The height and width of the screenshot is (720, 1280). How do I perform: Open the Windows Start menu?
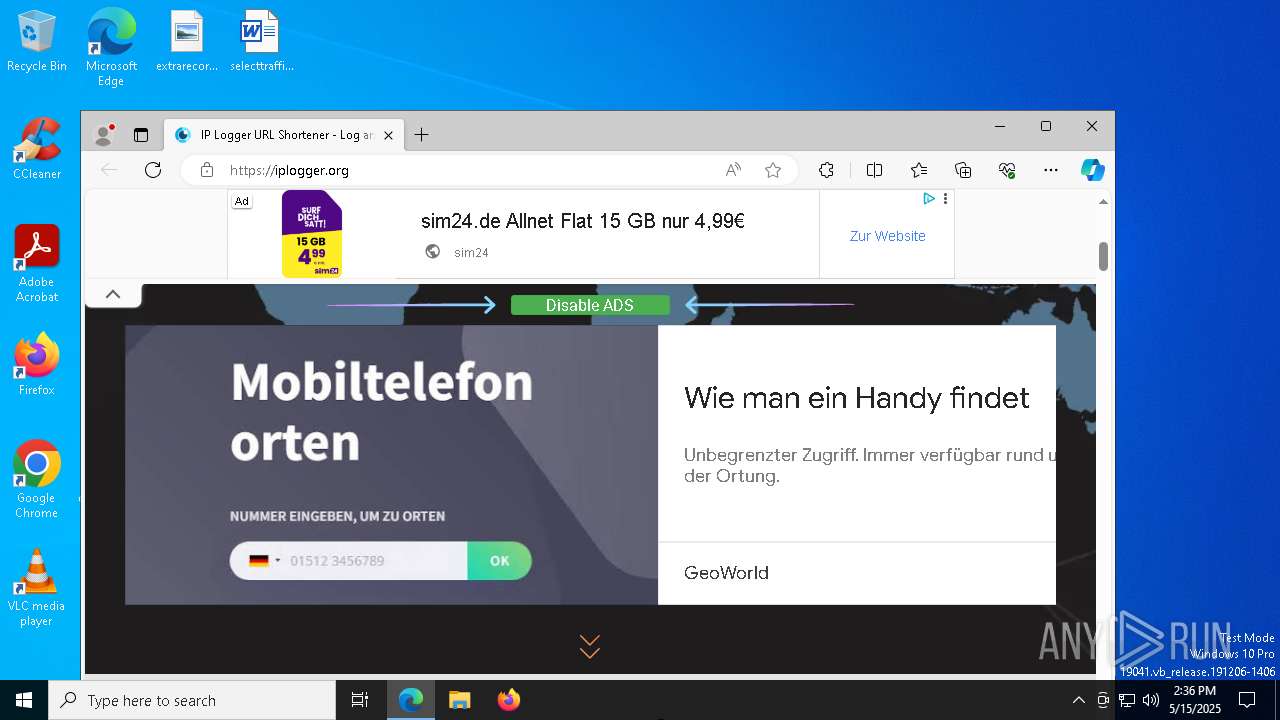click(x=24, y=700)
